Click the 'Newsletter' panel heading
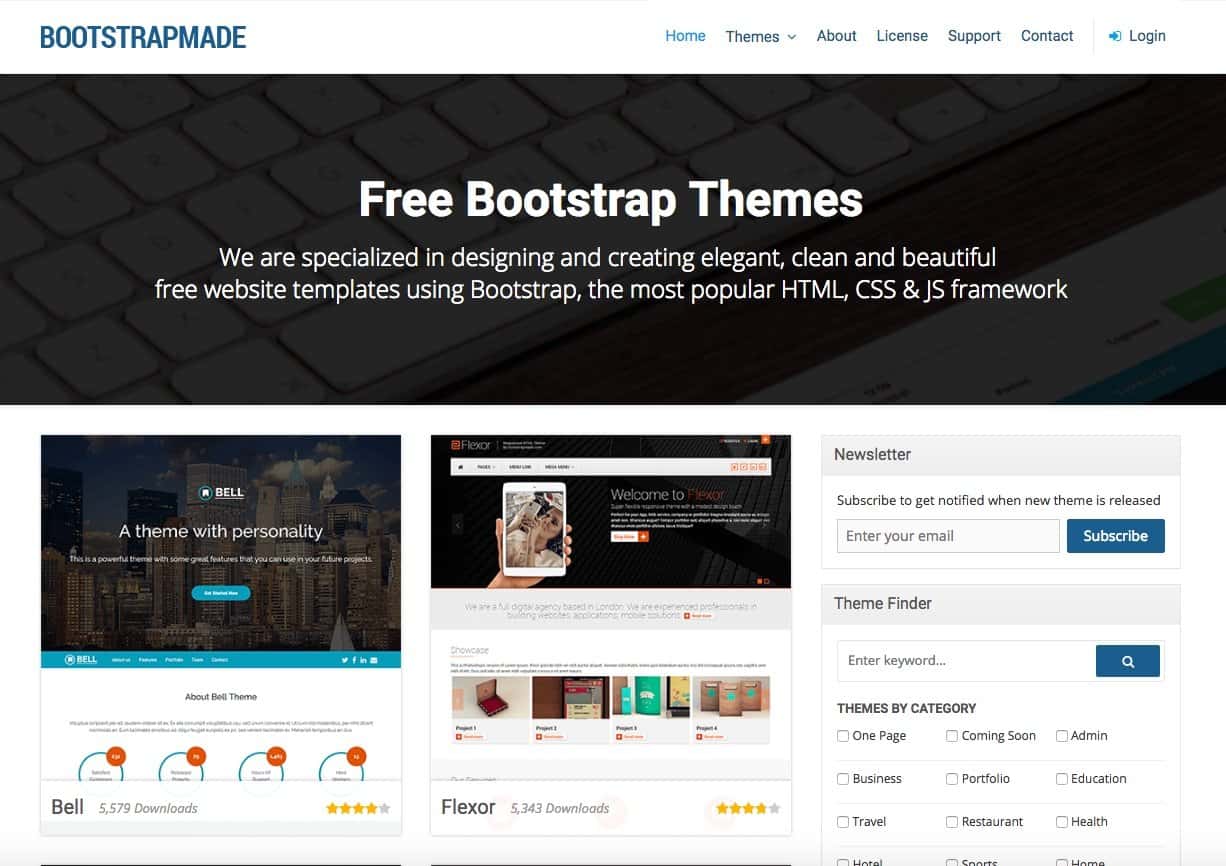Screen dimensions: 1226x866 [872, 454]
